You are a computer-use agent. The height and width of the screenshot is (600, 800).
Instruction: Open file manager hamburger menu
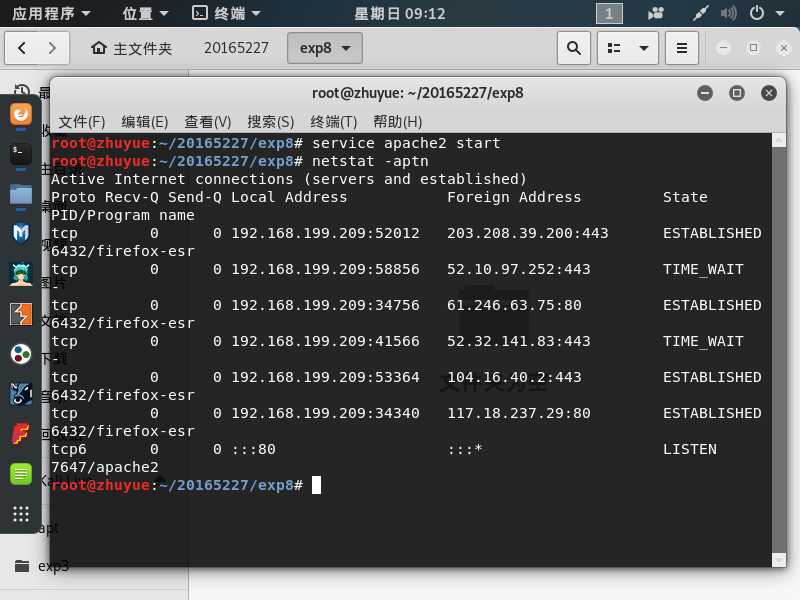click(x=682, y=48)
